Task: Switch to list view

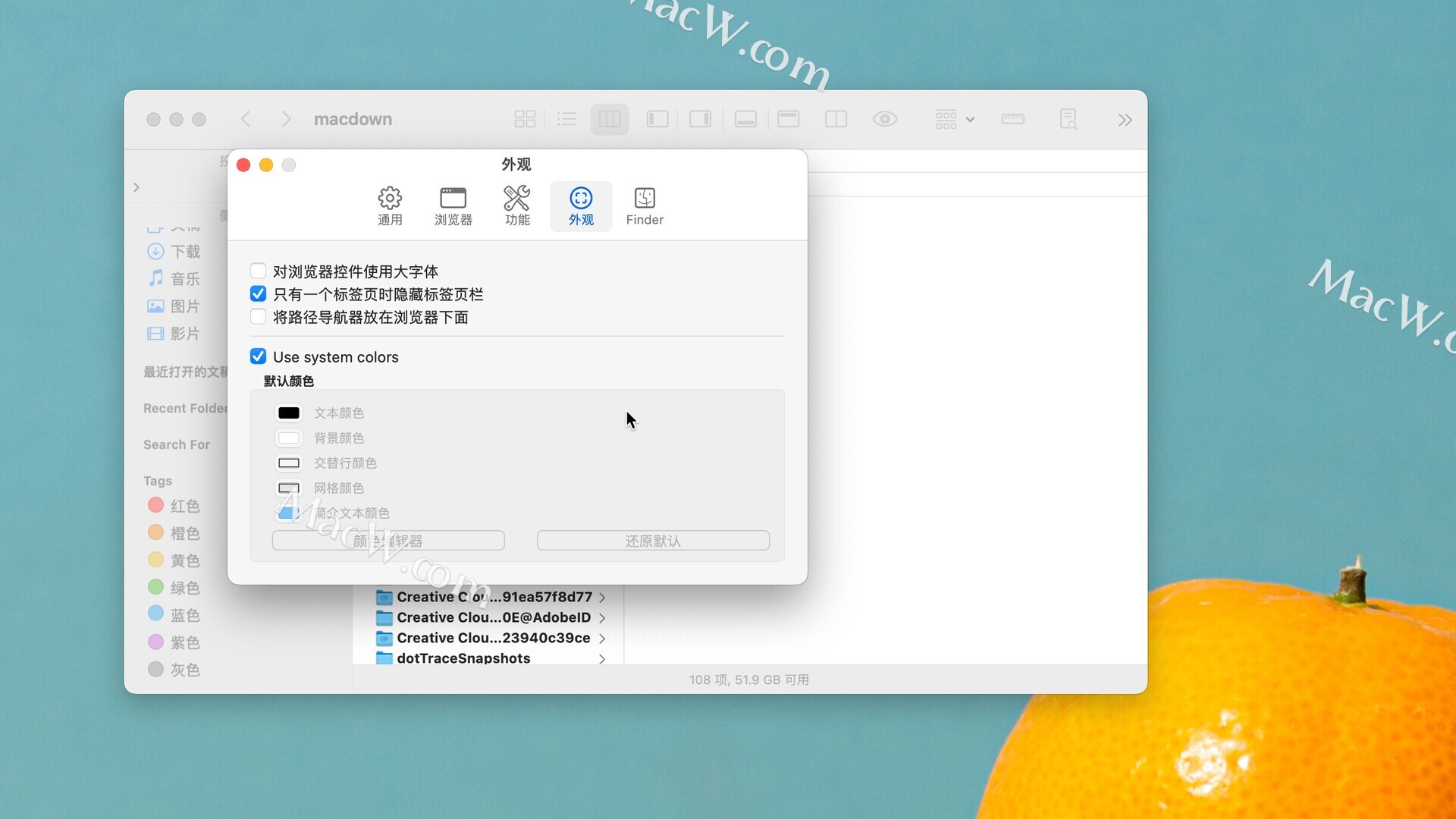Action: point(566,119)
